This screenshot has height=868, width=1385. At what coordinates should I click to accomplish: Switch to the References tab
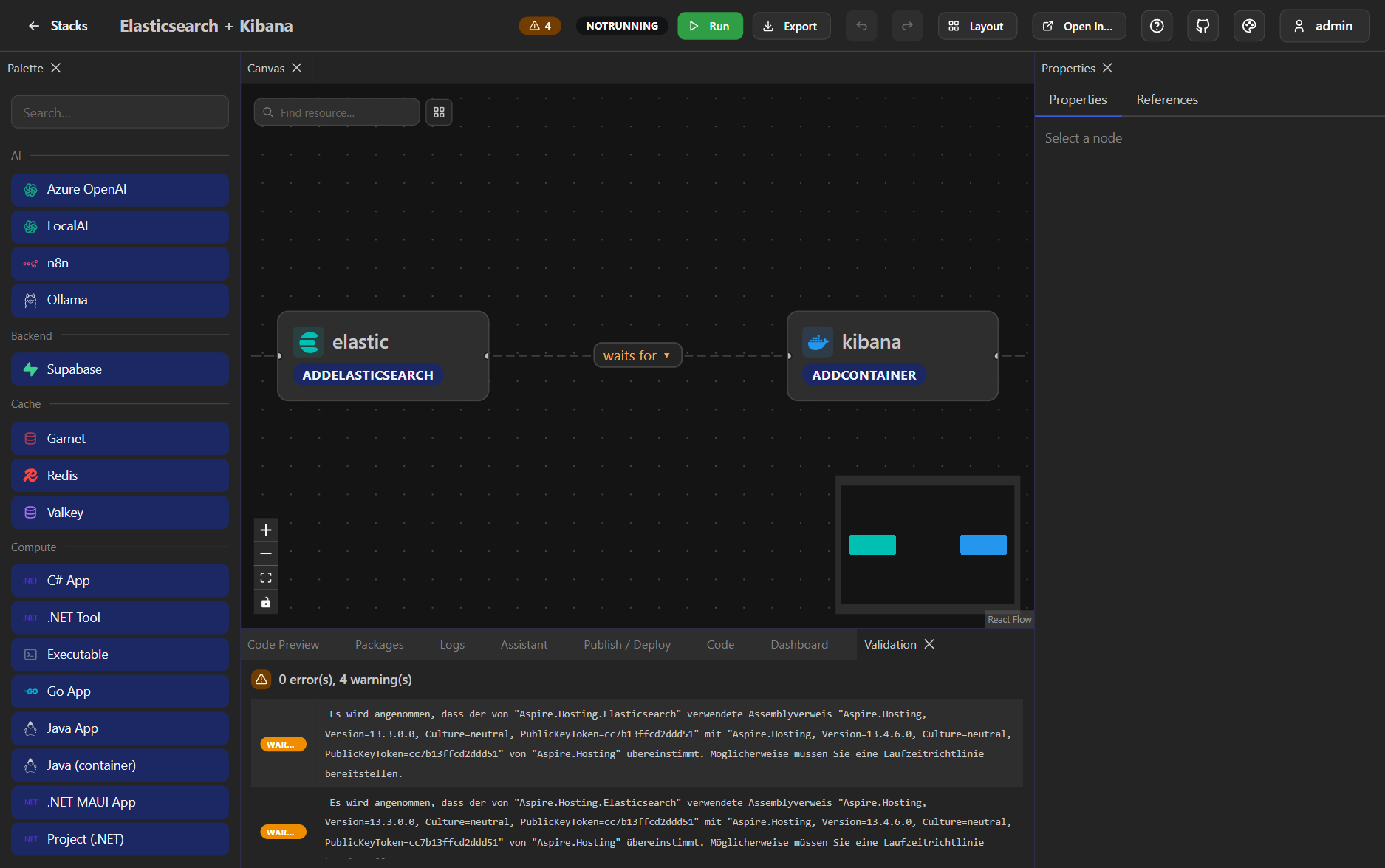tap(1167, 100)
